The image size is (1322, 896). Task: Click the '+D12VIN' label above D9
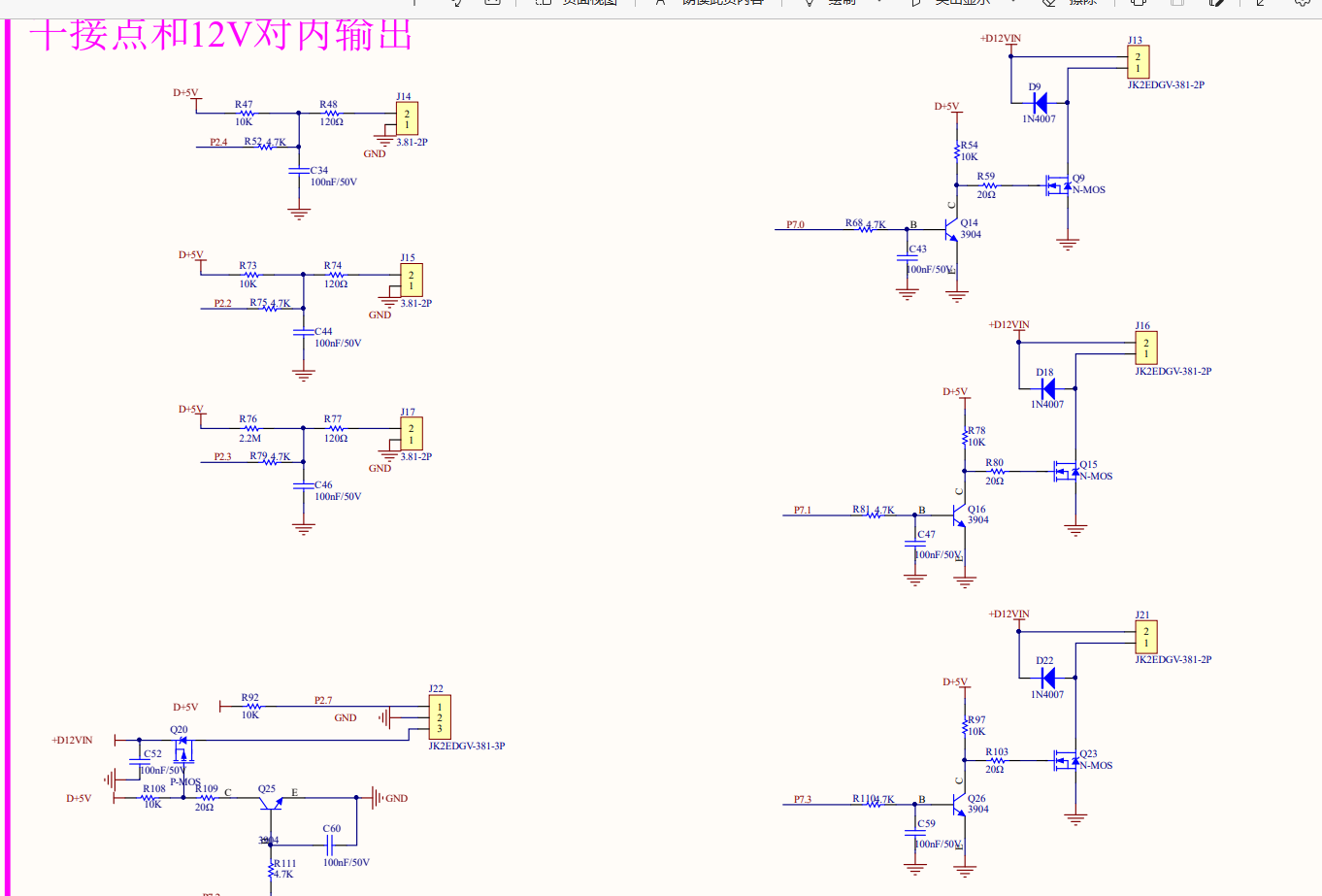(1001, 39)
